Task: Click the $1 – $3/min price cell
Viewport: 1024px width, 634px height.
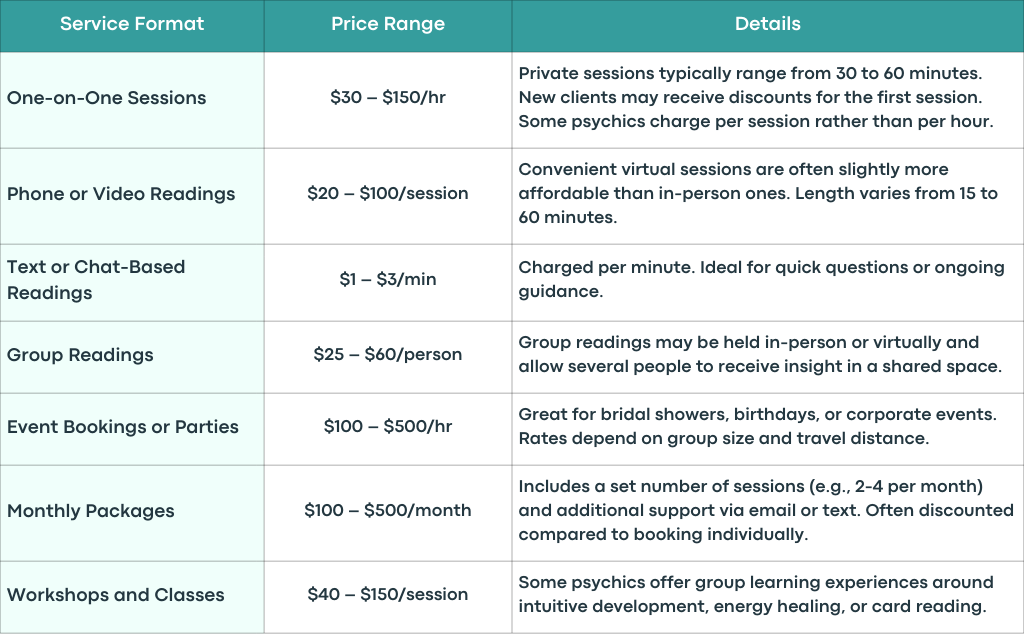Action: pyautogui.click(x=388, y=282)
